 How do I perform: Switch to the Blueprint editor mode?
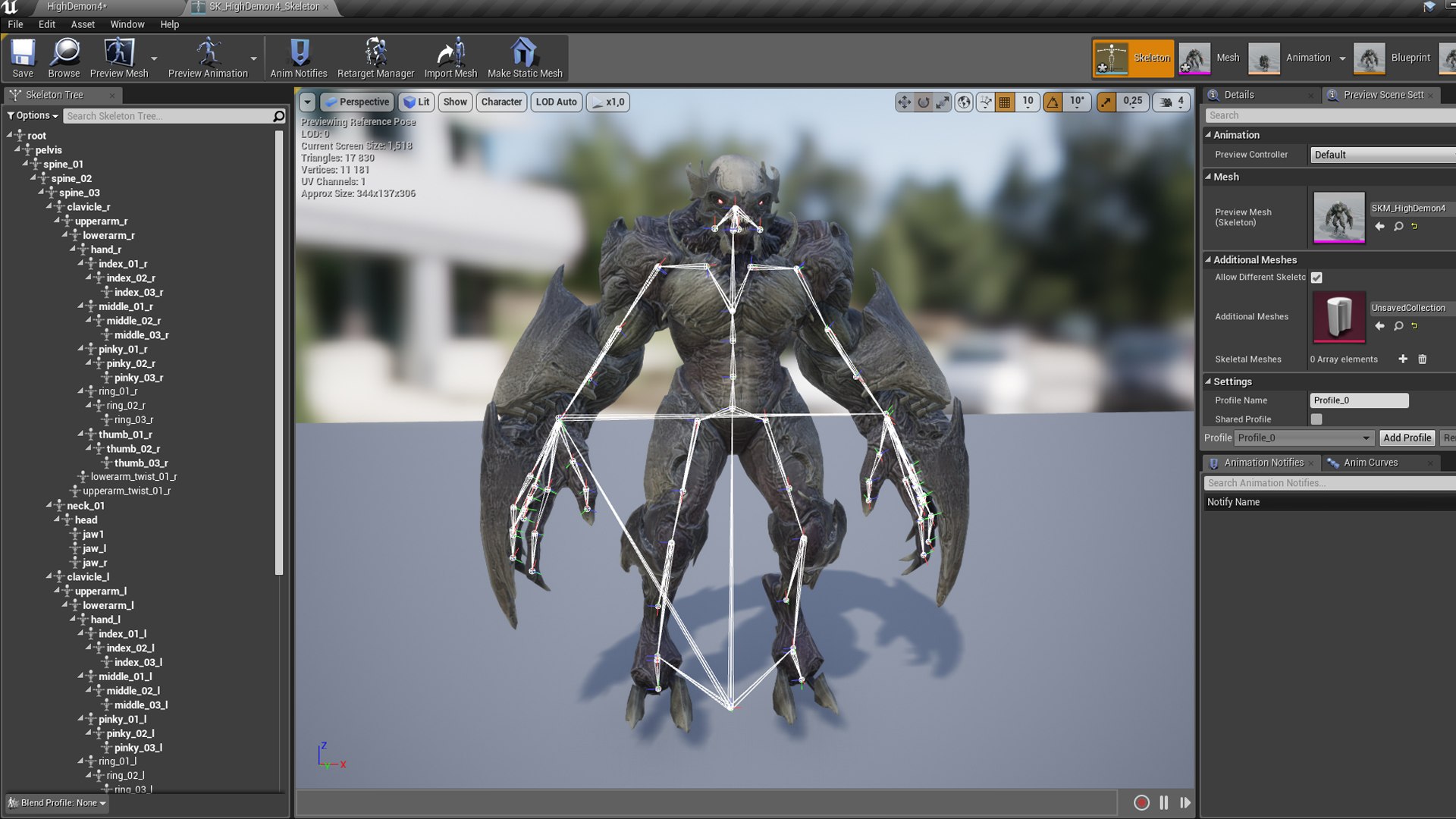(1393, 58)
